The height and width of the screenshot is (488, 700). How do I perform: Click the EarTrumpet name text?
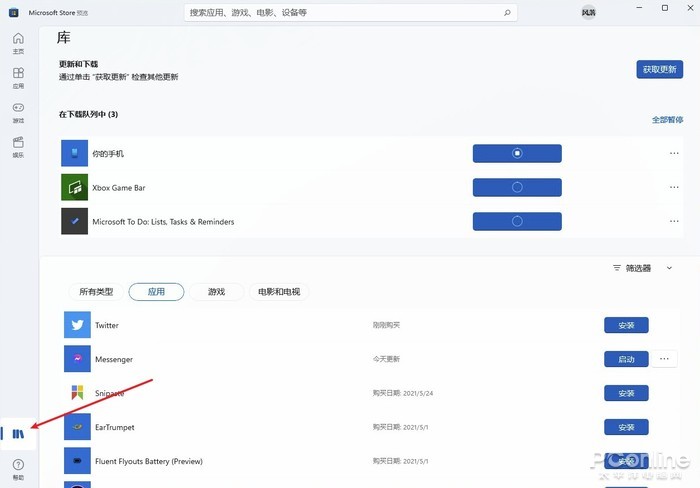[115, 427]
